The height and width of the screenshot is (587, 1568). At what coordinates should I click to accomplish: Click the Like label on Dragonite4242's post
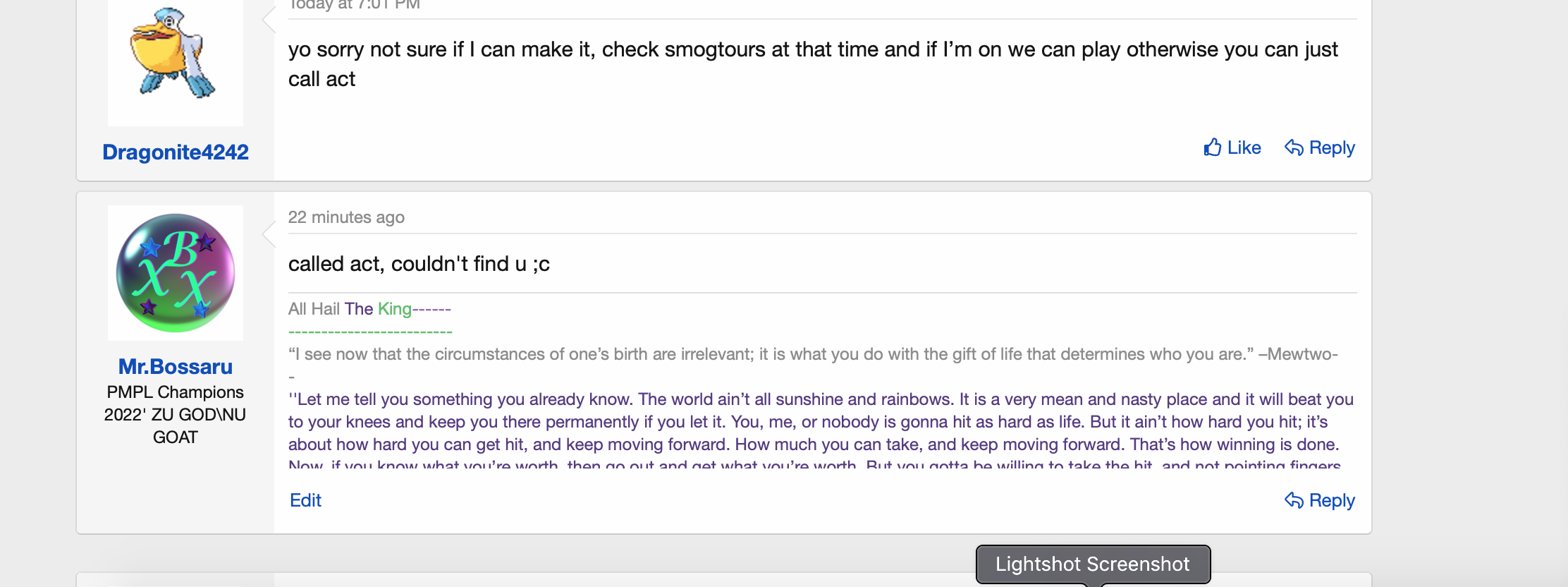1244,147
